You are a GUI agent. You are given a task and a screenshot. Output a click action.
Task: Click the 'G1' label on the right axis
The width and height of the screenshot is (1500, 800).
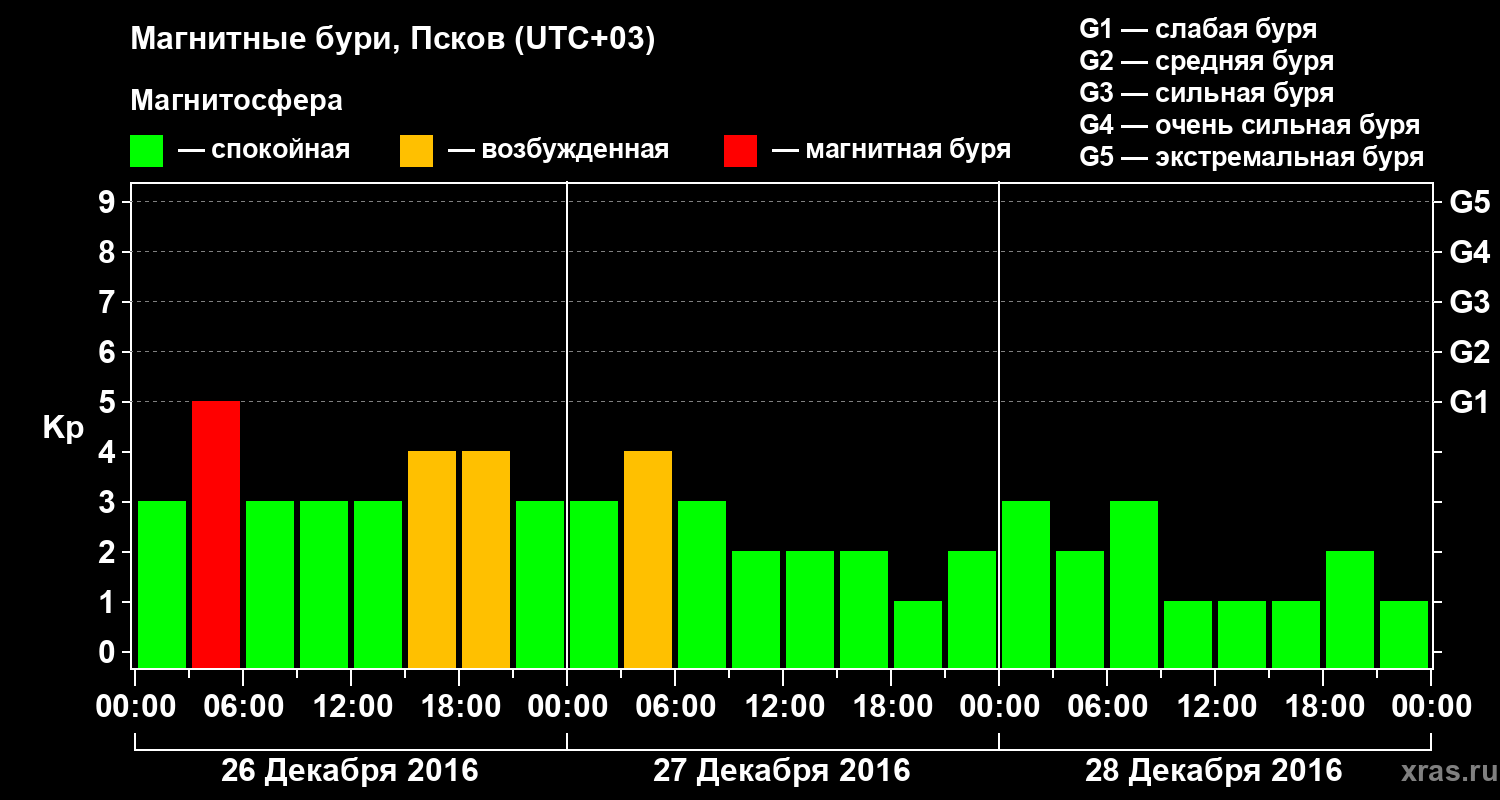click(1469, 403)
